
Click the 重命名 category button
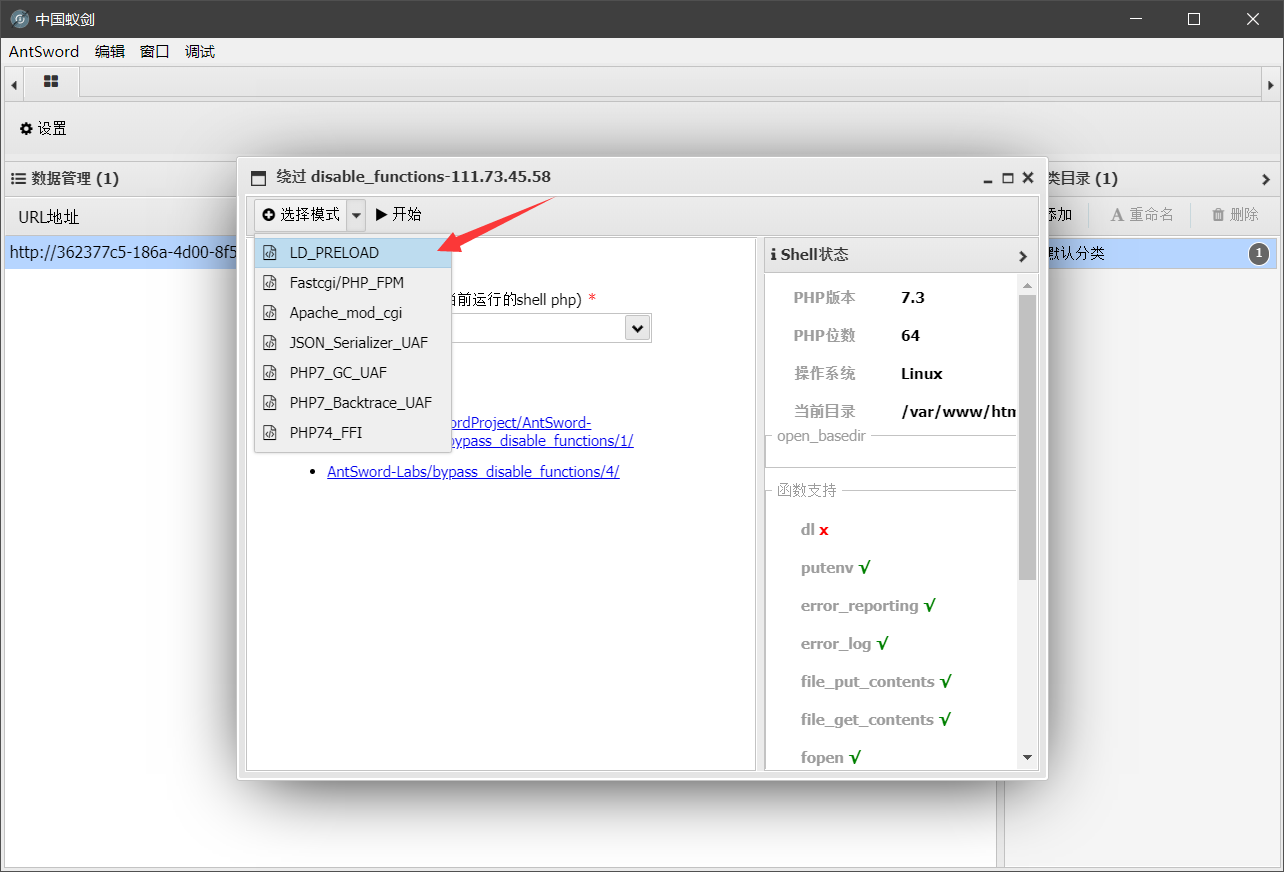(1141, 215)
